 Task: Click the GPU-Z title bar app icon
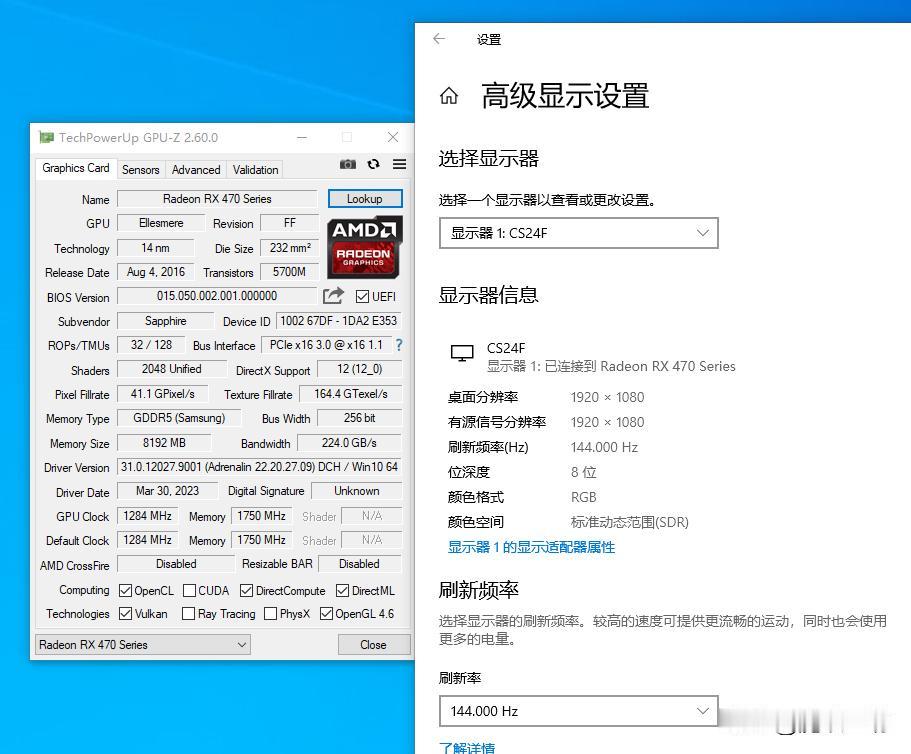pyautogui.click(x=46, y=137)
